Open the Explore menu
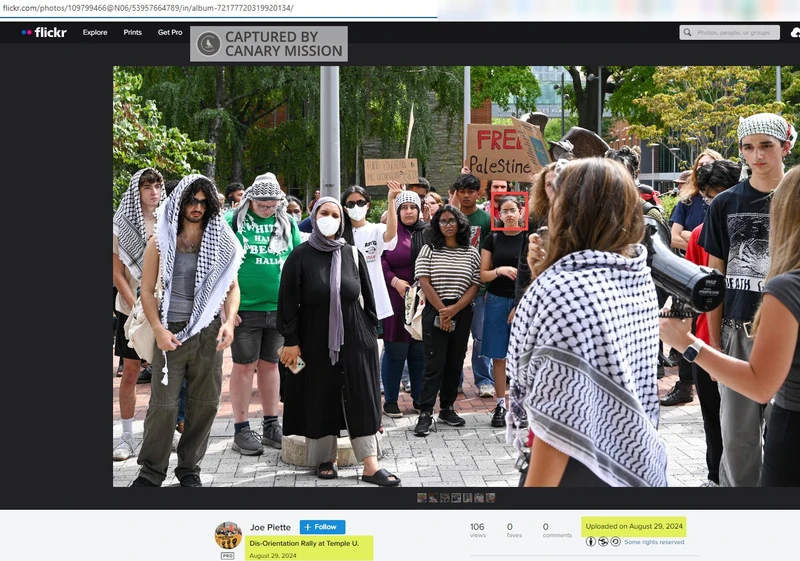The width and height of the screenshot is (800, 561). point(95,32)
